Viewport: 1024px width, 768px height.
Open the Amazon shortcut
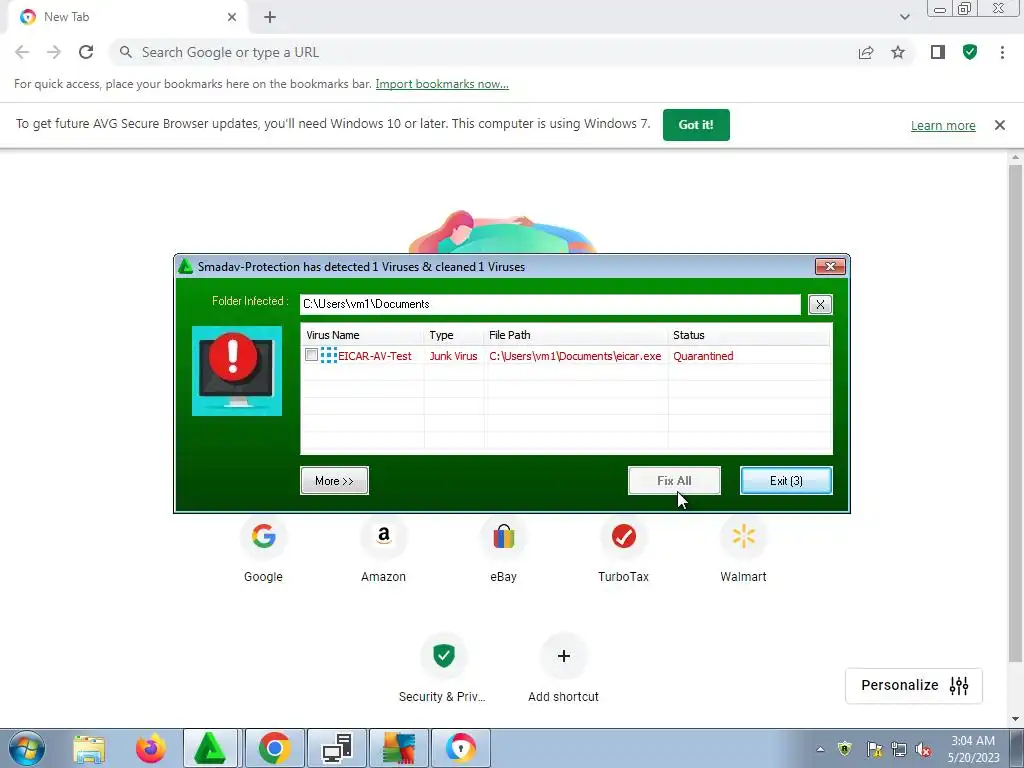click(x=383, y=549)
